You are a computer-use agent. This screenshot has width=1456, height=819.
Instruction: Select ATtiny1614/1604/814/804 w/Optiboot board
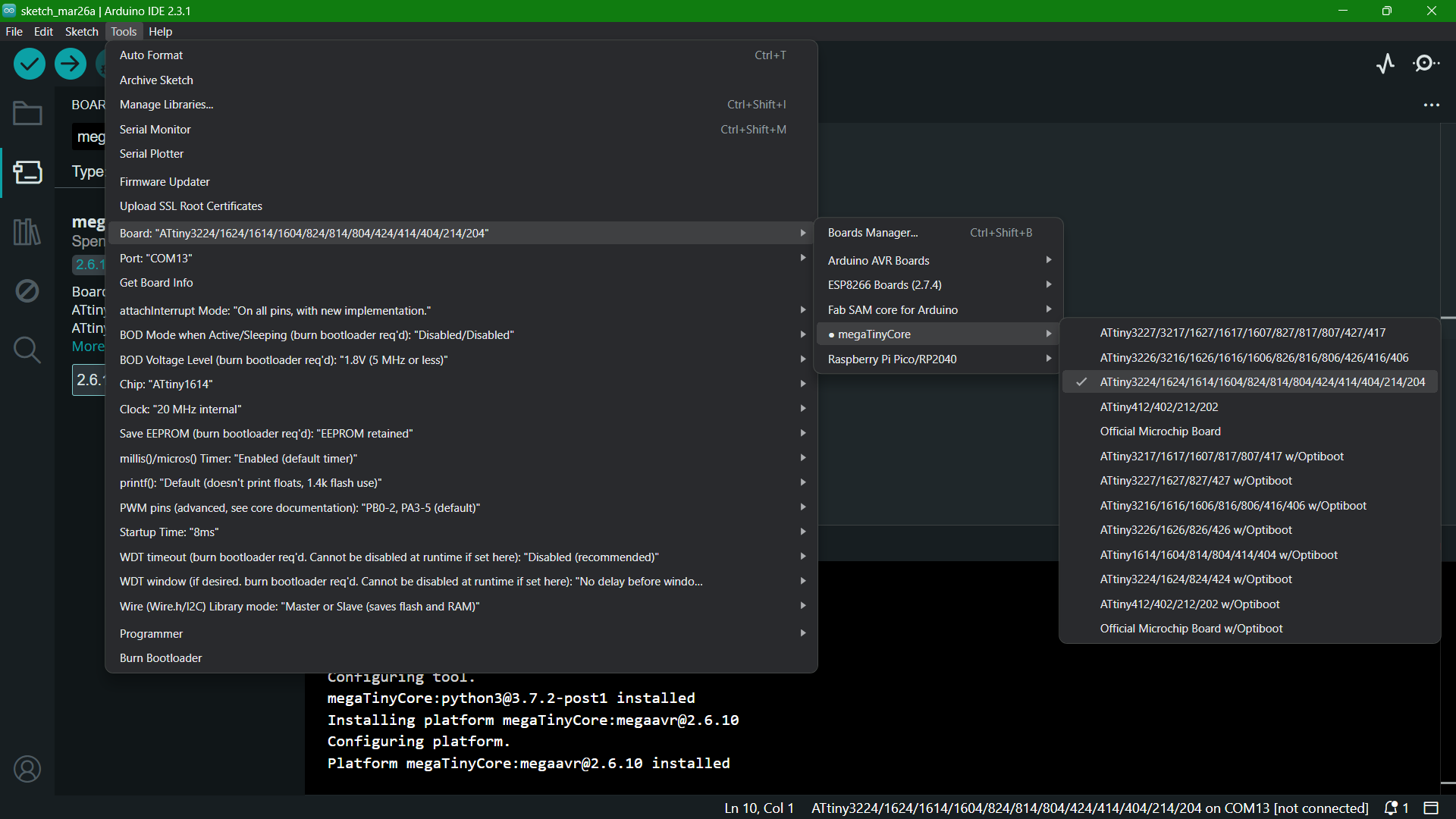pos(1250,555)
